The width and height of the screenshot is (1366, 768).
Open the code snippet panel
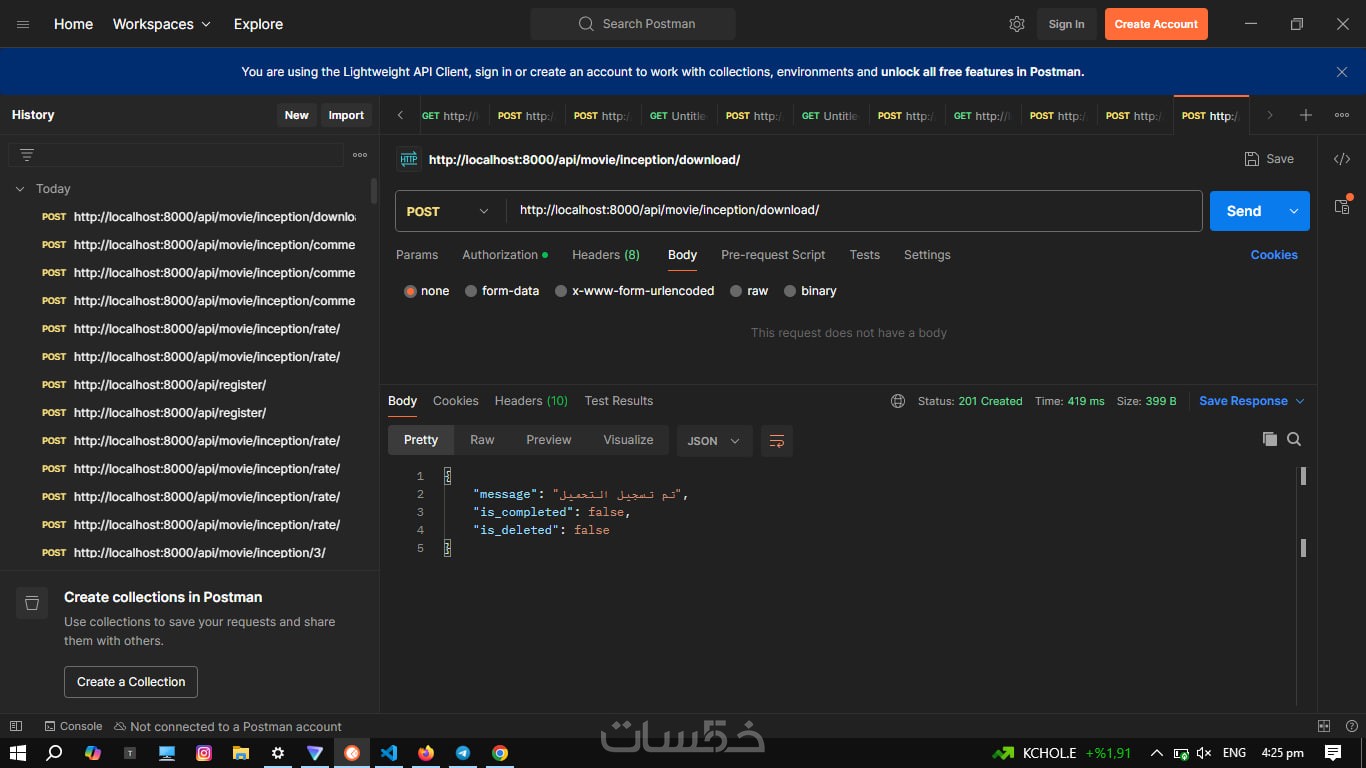click(1342, 159)
